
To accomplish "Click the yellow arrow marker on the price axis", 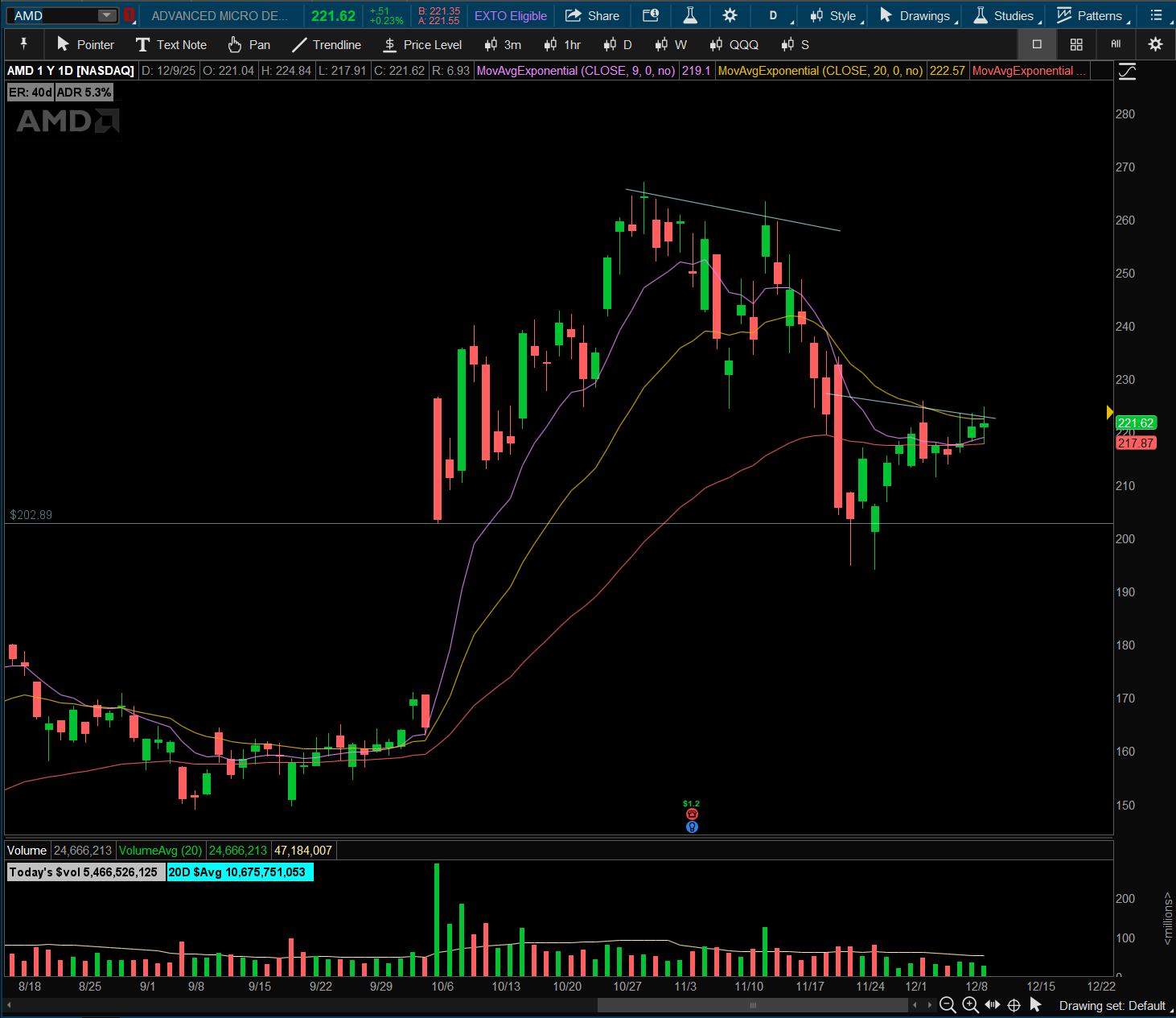I will (x=1110, y=413).
